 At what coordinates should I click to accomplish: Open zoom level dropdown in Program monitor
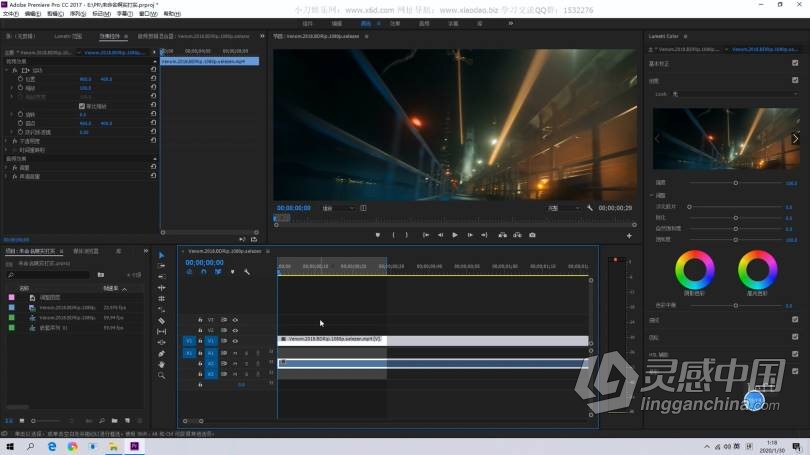338,208
